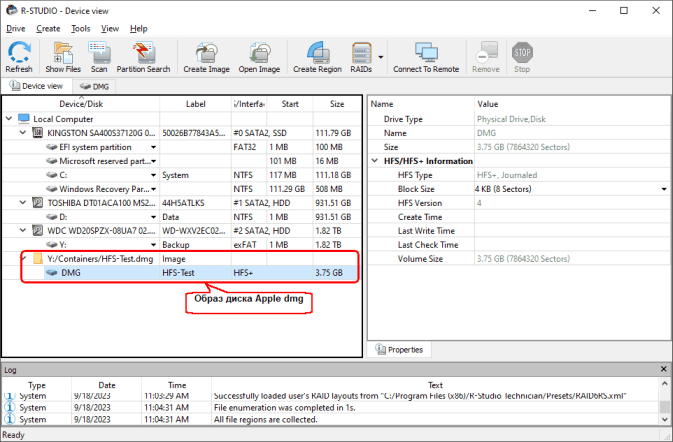
Task: Click the Size column header
Action: click(x=337, y=104)
